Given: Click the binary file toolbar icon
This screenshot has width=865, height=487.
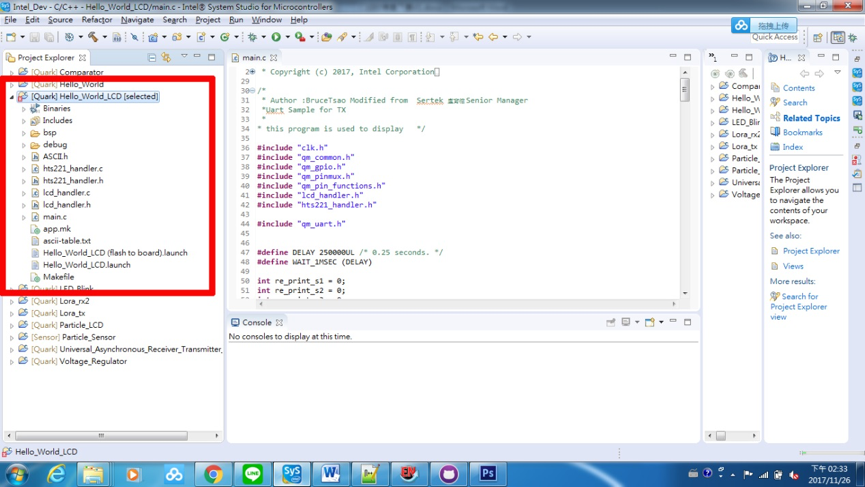Looking at the screenshot, I should [116, 37].
